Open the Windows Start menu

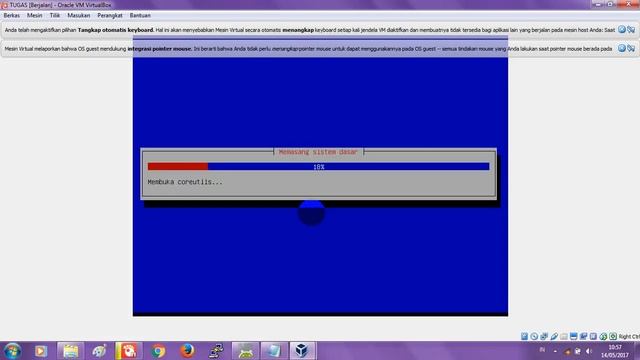tap(12, 351)
